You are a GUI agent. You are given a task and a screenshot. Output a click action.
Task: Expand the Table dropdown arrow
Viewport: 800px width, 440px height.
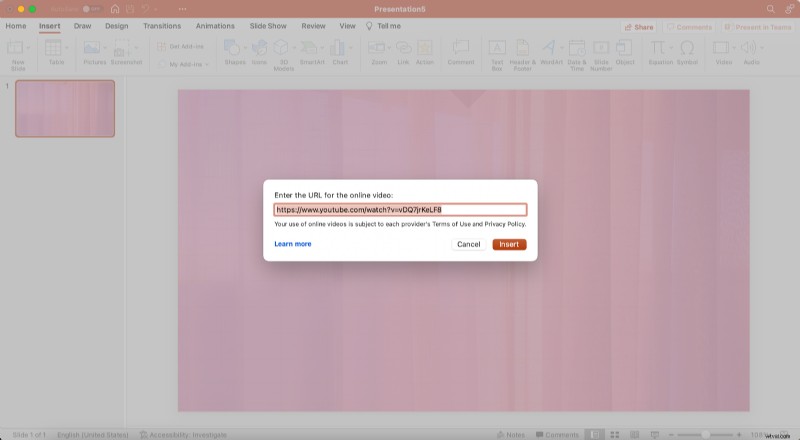(x=66, y=48)
